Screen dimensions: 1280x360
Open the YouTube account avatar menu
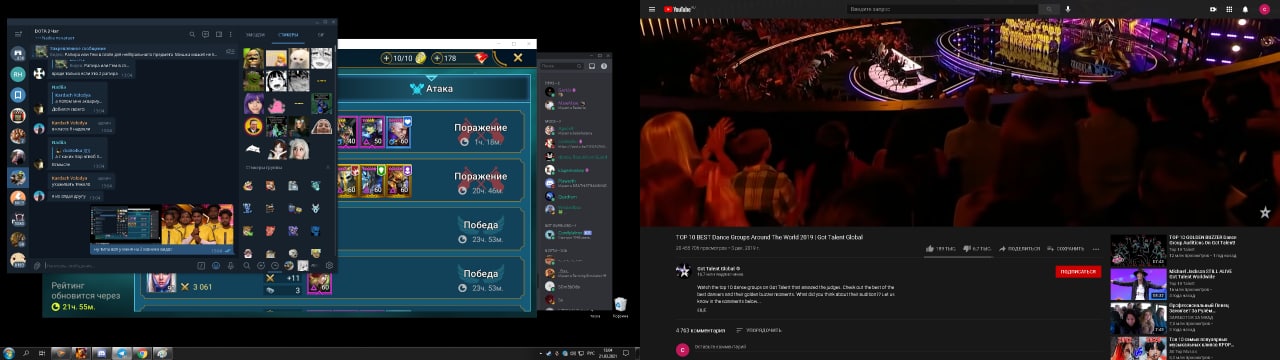coord(1264,9)
